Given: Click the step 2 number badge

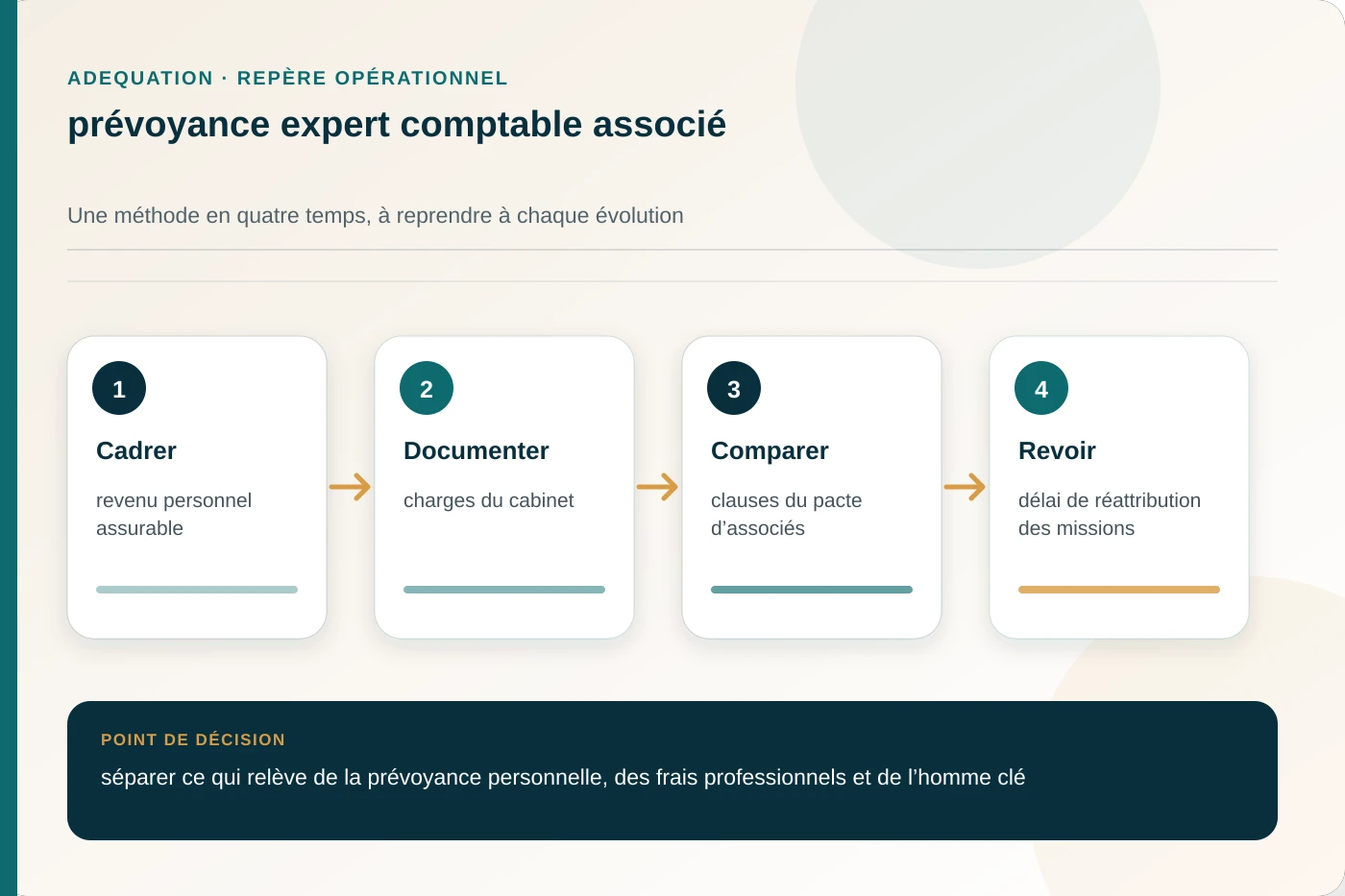Looking at the screenshot, I should point(427,388).
